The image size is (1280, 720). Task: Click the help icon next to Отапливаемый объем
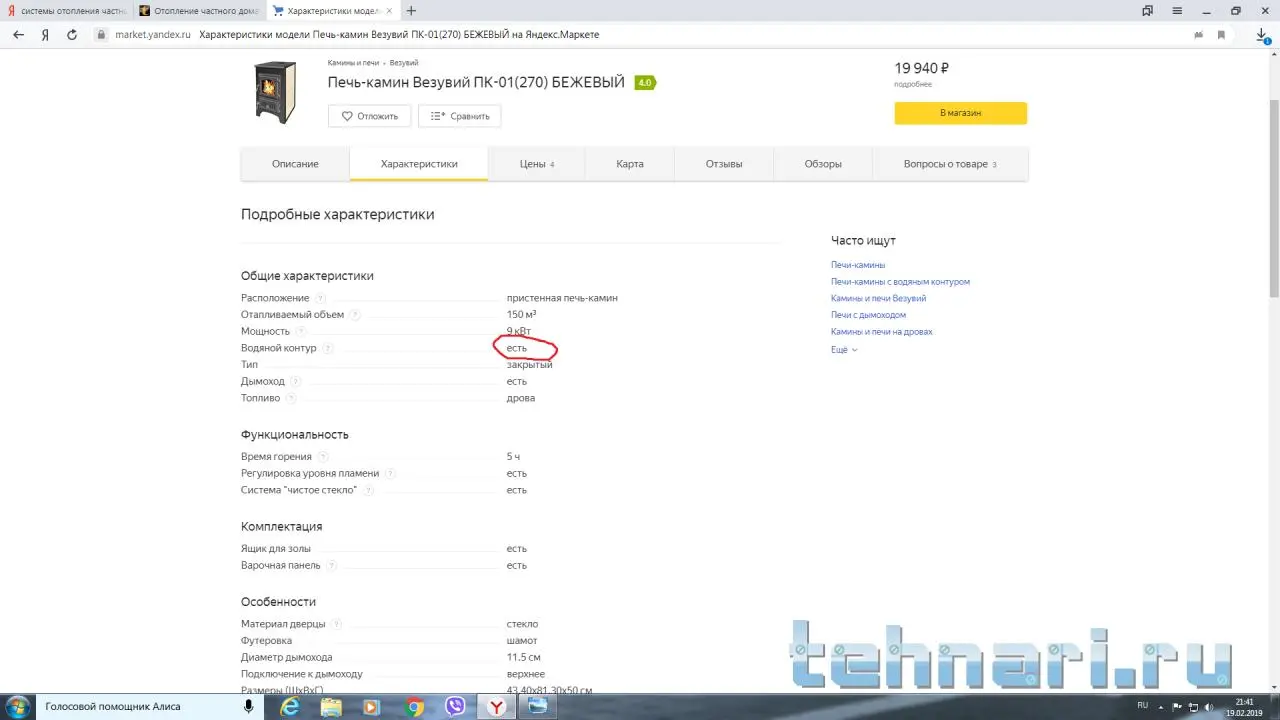tap(354, 315)
